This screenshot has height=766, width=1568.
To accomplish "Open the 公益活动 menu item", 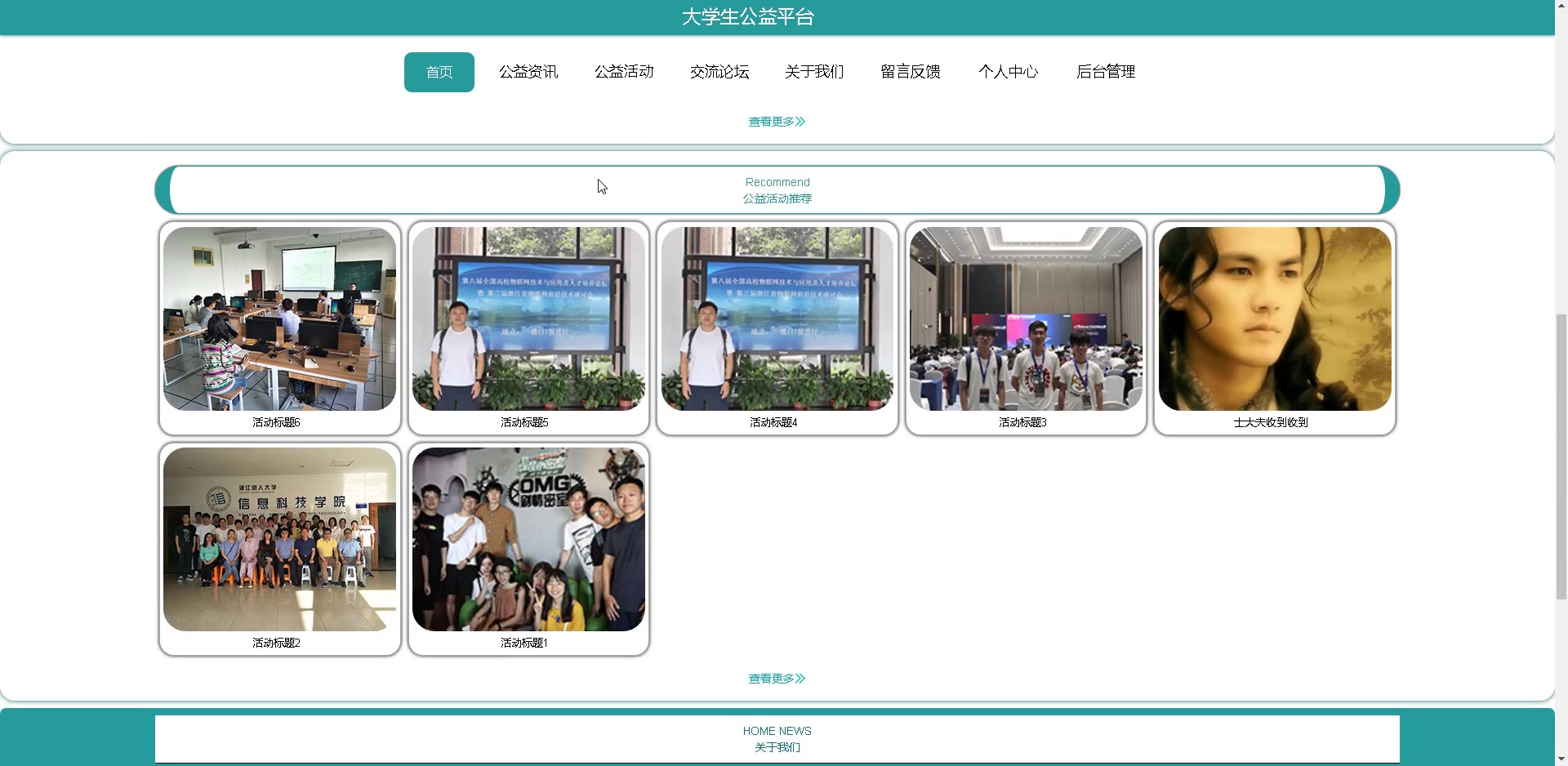I will (624, 72).
